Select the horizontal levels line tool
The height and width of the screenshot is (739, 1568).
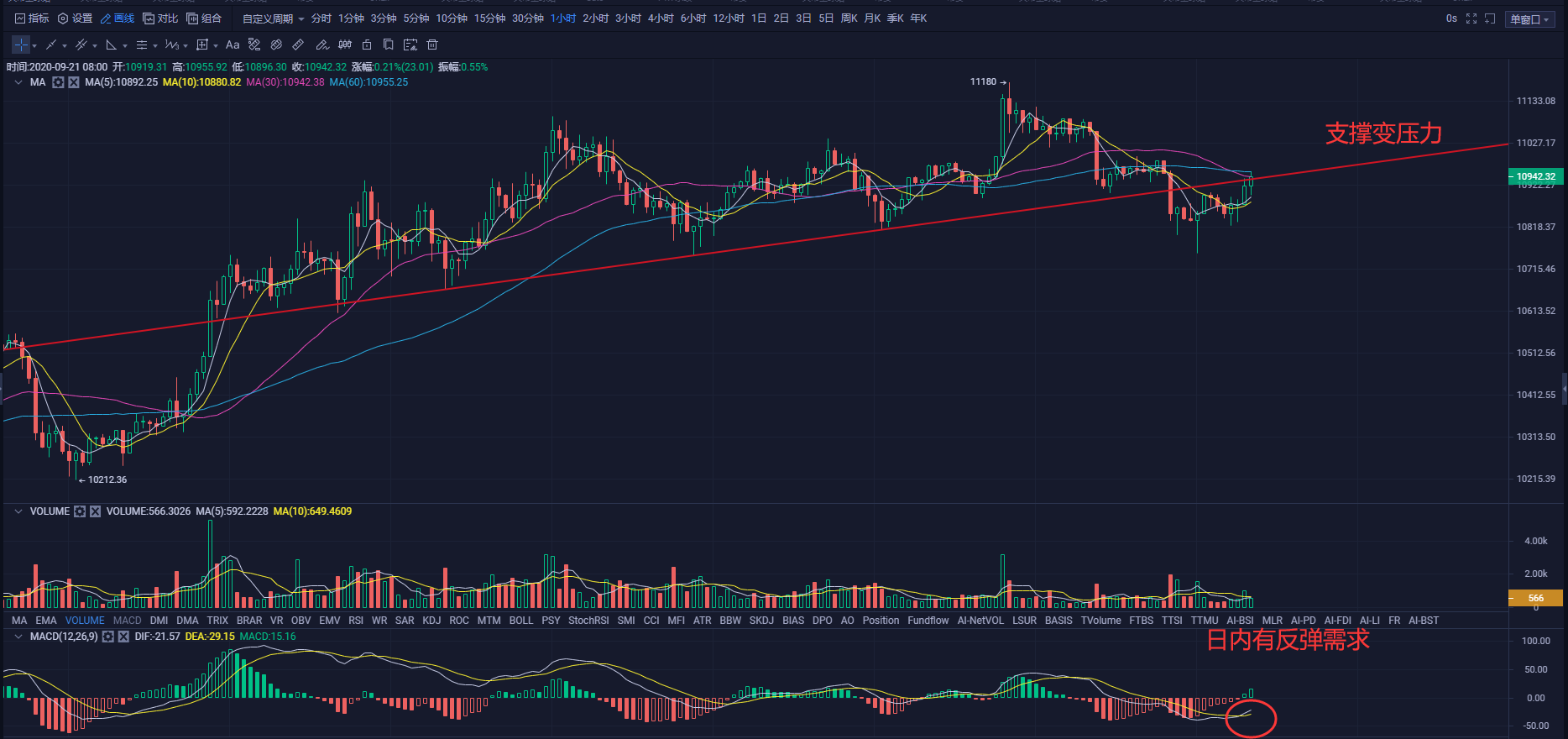pos(142,45)
